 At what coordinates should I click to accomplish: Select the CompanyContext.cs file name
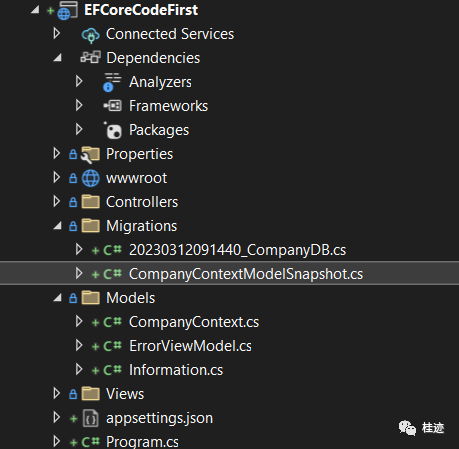[x=194, y=322]
